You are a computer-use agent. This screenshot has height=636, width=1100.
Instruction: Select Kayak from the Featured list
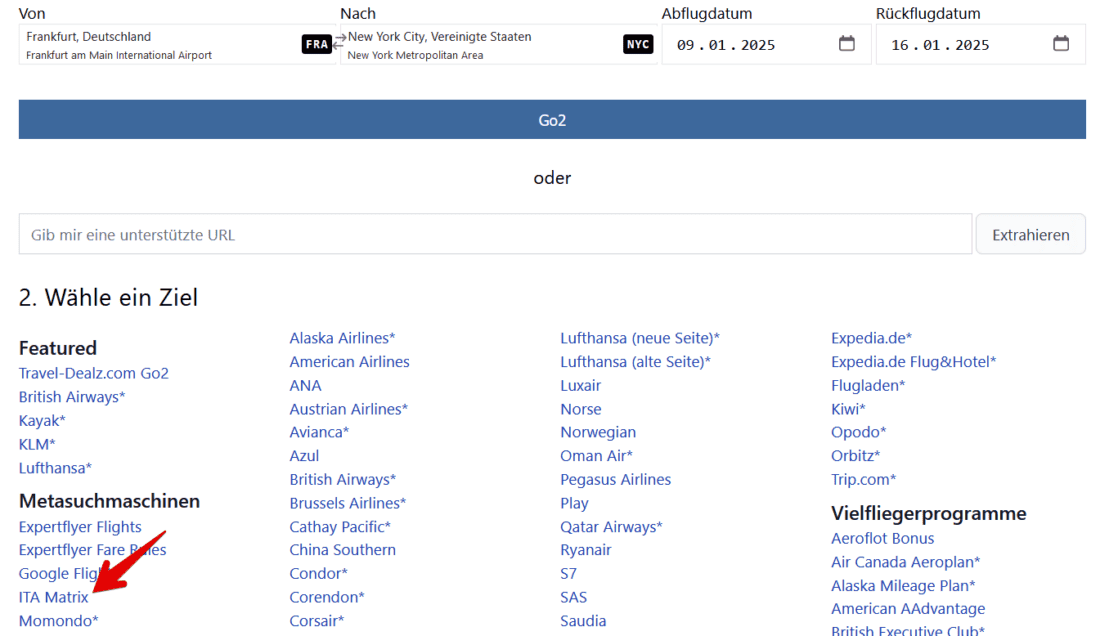click(x=42, y=421)
